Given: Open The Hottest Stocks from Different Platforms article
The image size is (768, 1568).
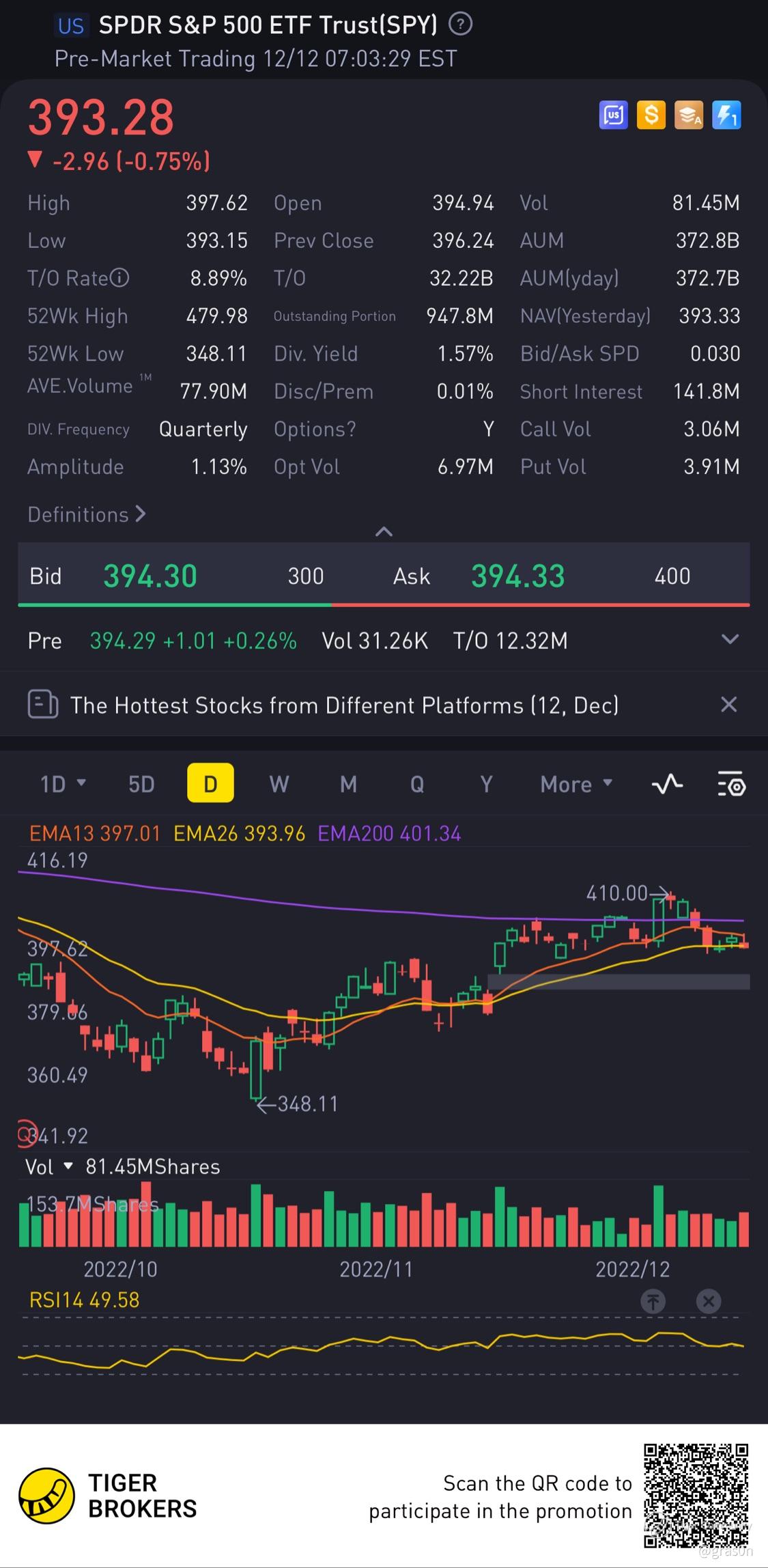Looking at the screenshot, I should click(x=345, y=705).
